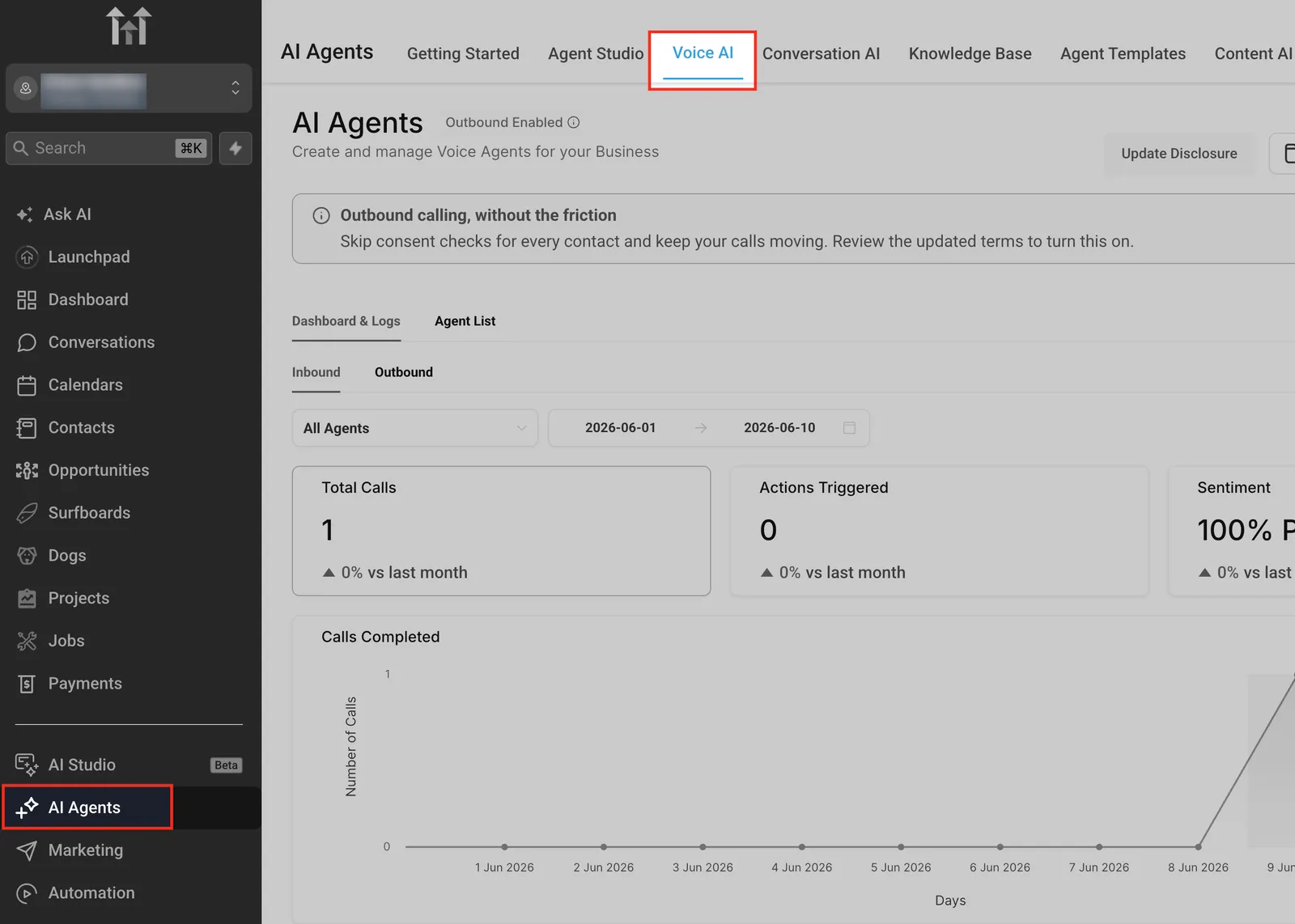This screenshot has width=1295, height=924.
Task: Click the lightning bolt quick actions icon
Action: point(236,148)
